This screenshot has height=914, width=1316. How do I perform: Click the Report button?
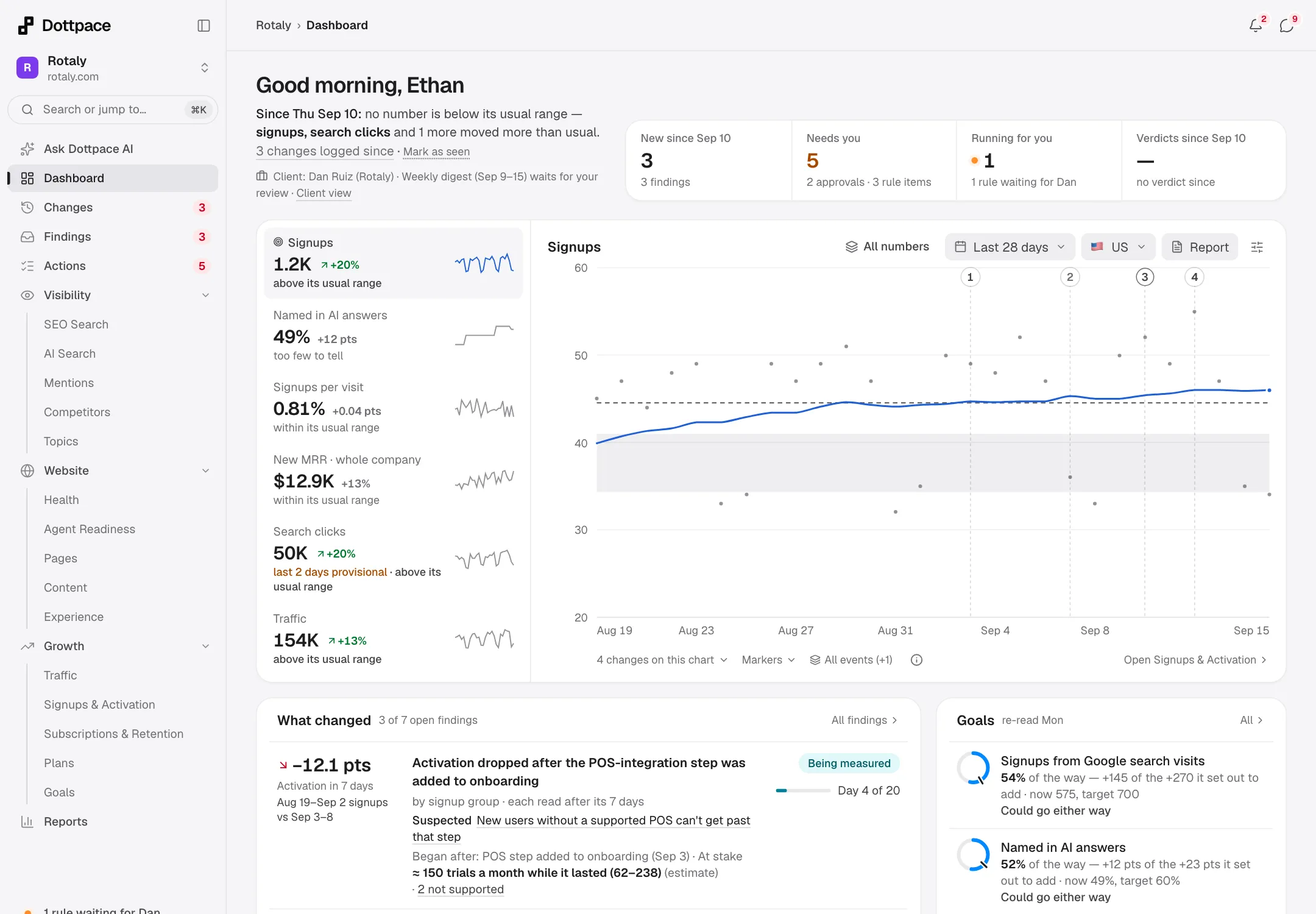[1200, 247]
